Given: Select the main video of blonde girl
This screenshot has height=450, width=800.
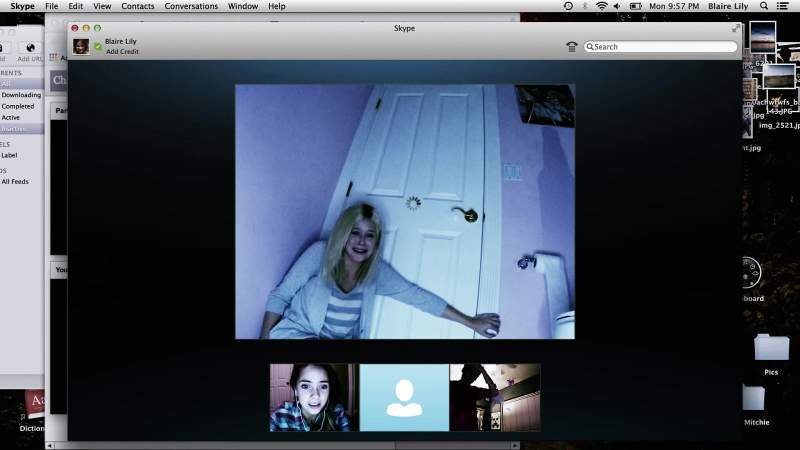Looking at the screenshot, I should 405,212.
